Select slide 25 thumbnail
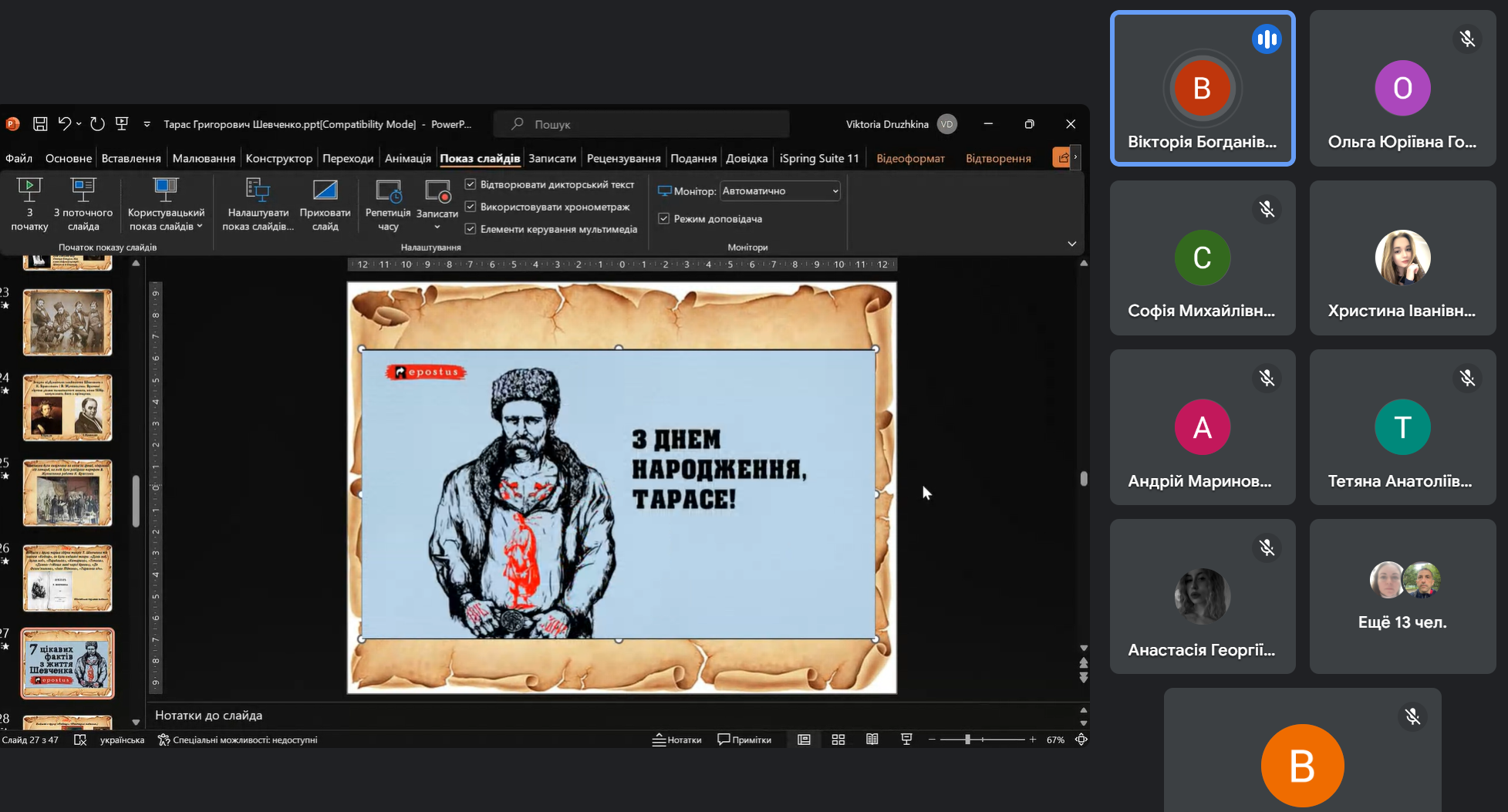The width and height of the screenshot is (1508, 812). pyautogui.click(x=67, y=493)
